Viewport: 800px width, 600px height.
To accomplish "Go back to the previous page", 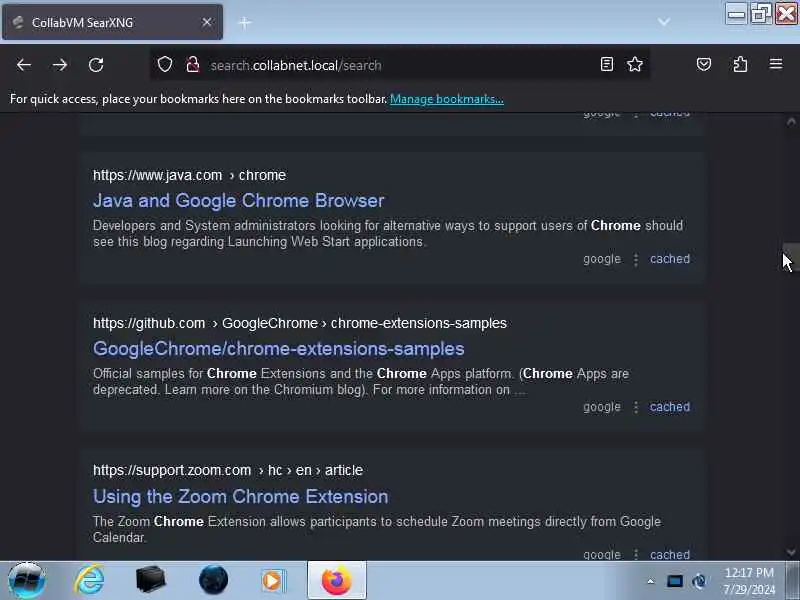I will (x=24, y=65).
